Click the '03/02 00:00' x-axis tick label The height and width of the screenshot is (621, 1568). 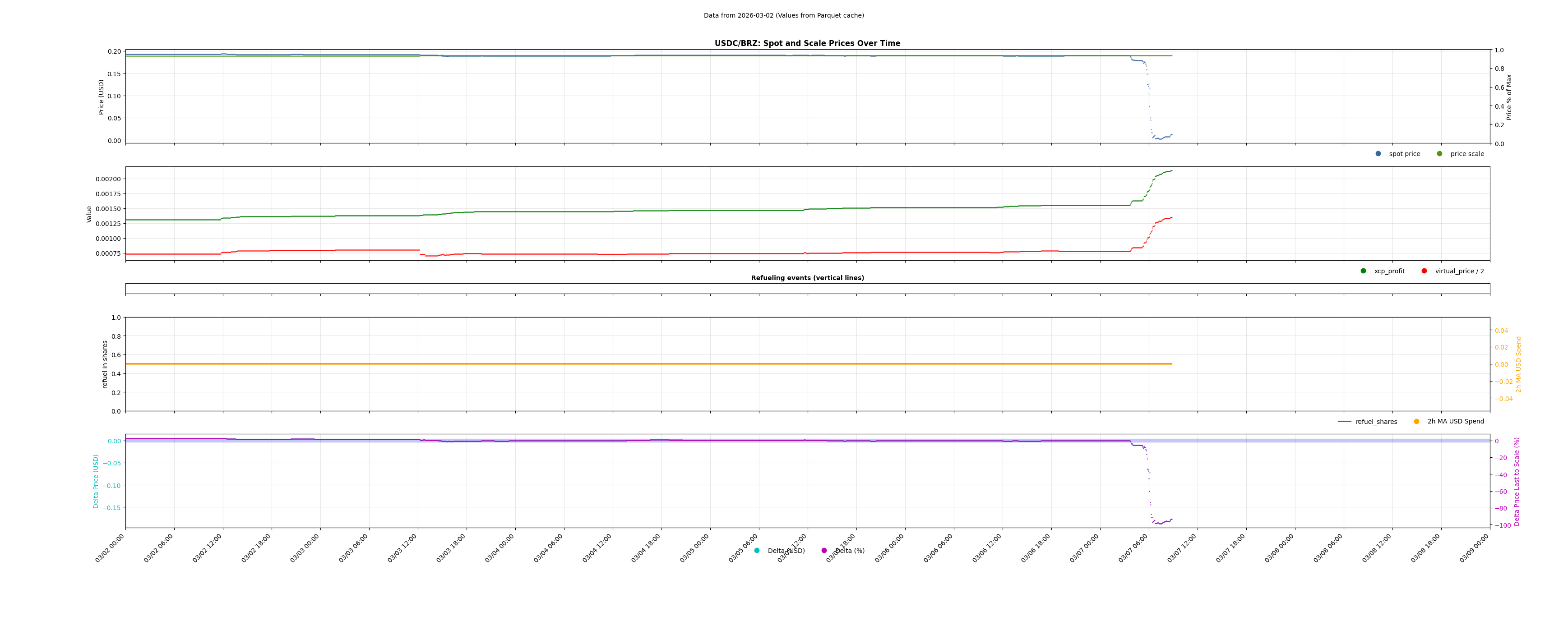point(110,549)
